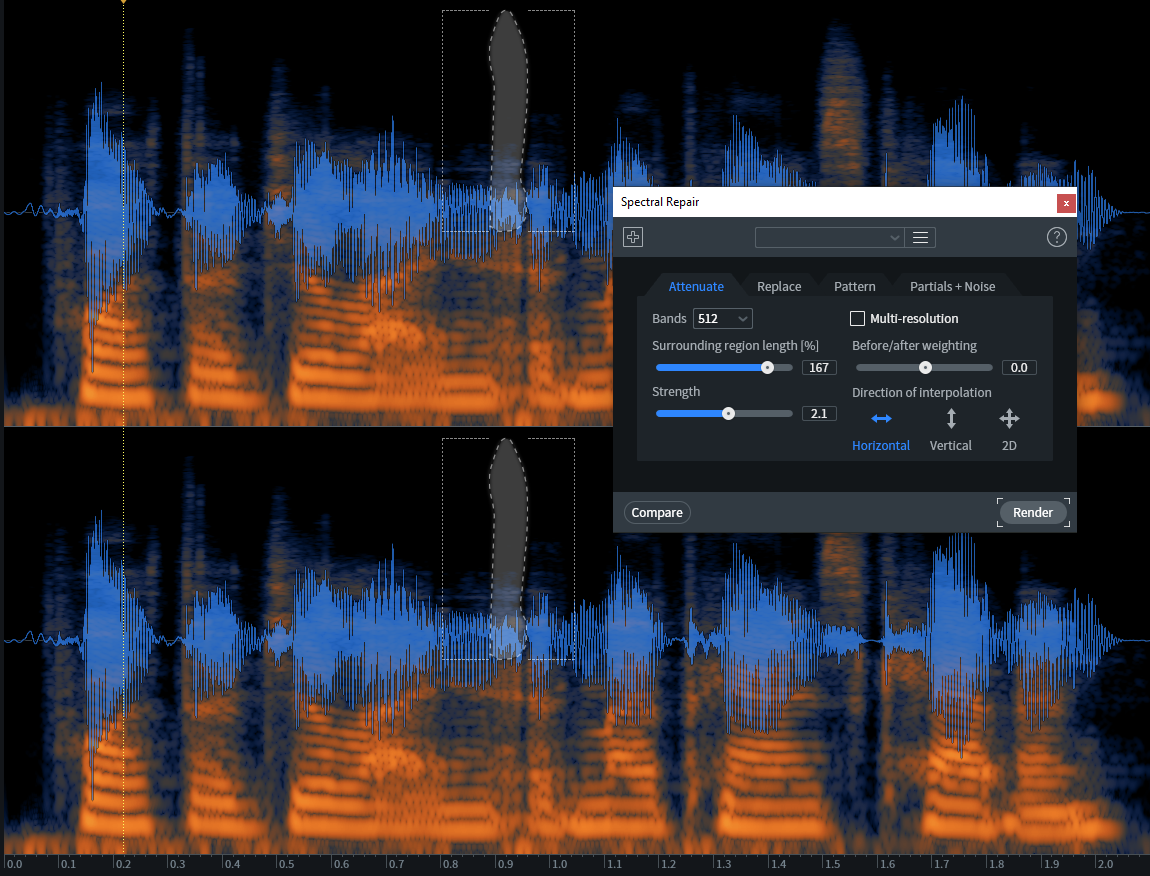Click the add preset plus icon

click(633, 237)
